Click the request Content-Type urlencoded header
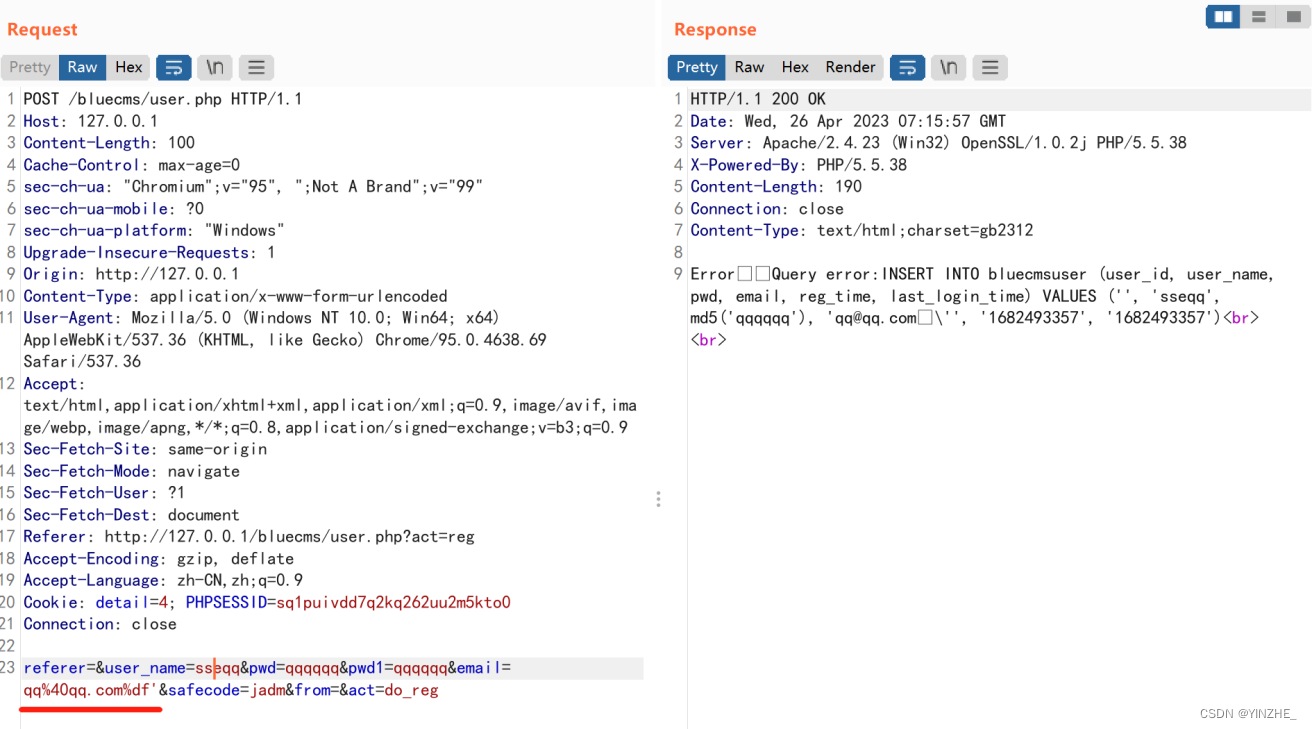The width and height of the screenshot is (1312, 729). pyautogui.click(x=235, y=296)
